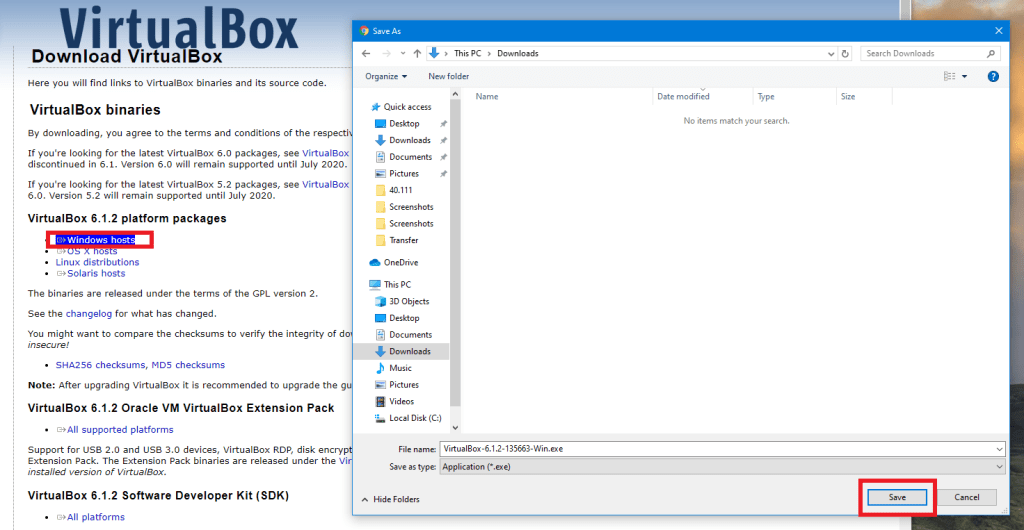Screen dimensions: 1024x530
Task: Click the New folder button
Action: click(x=449, y=76)
